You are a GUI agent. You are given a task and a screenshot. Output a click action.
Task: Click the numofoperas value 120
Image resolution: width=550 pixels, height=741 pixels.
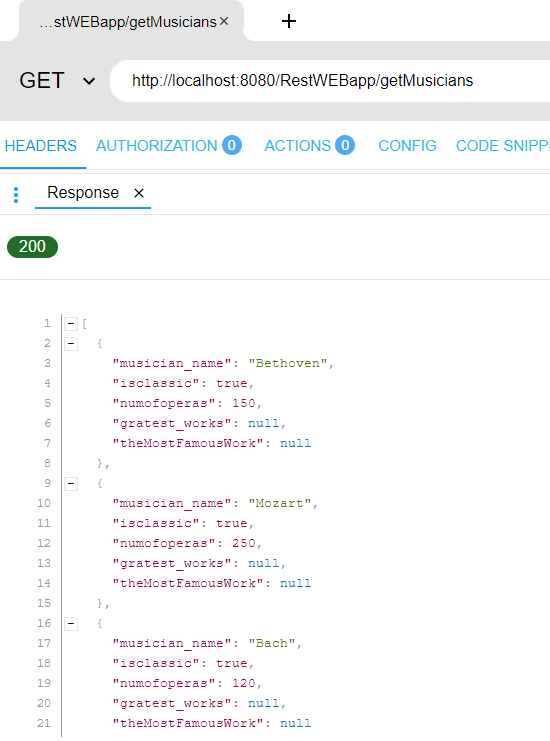[x=244, y=683]
